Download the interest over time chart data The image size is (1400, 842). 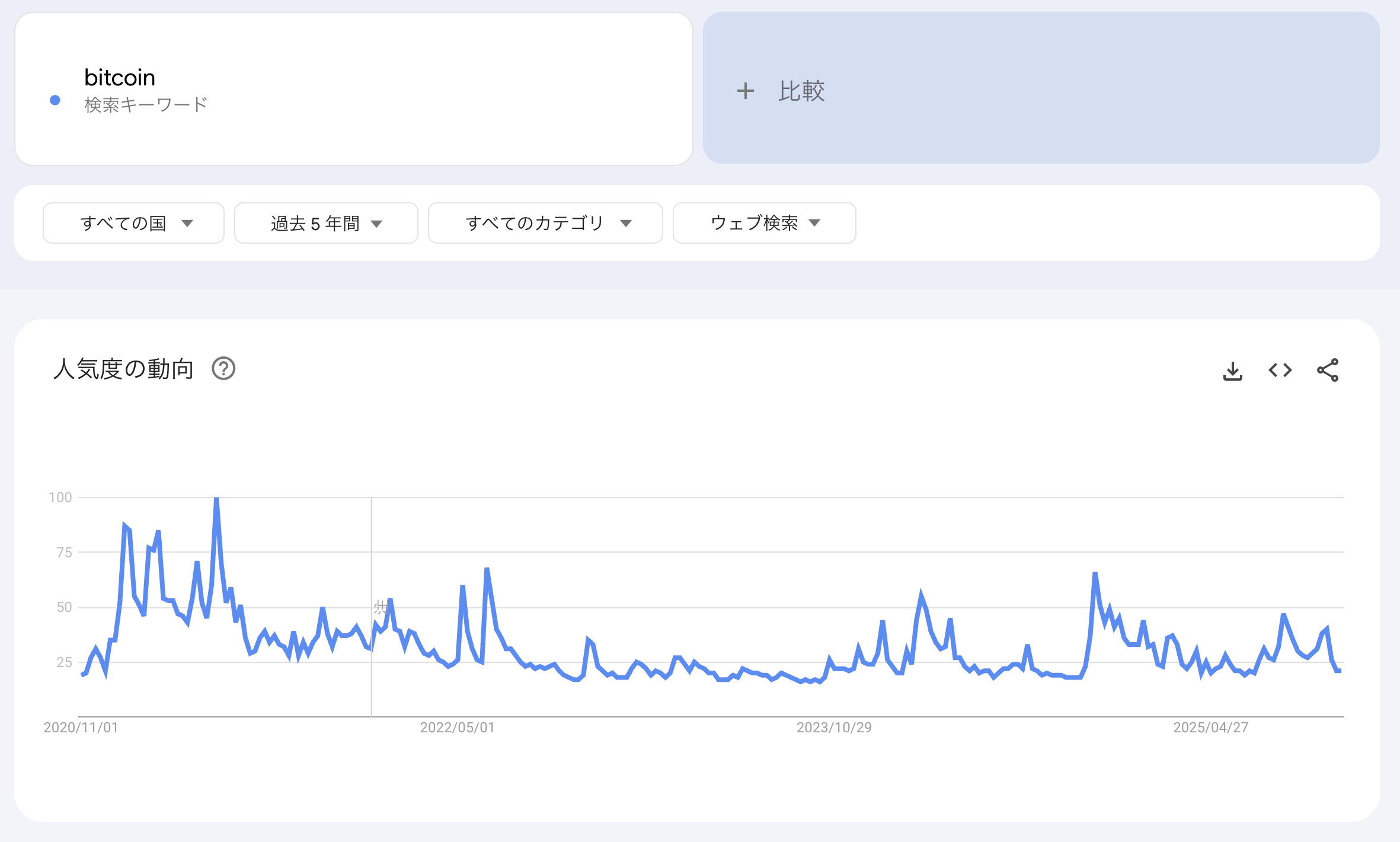[x=1232, y=371]
